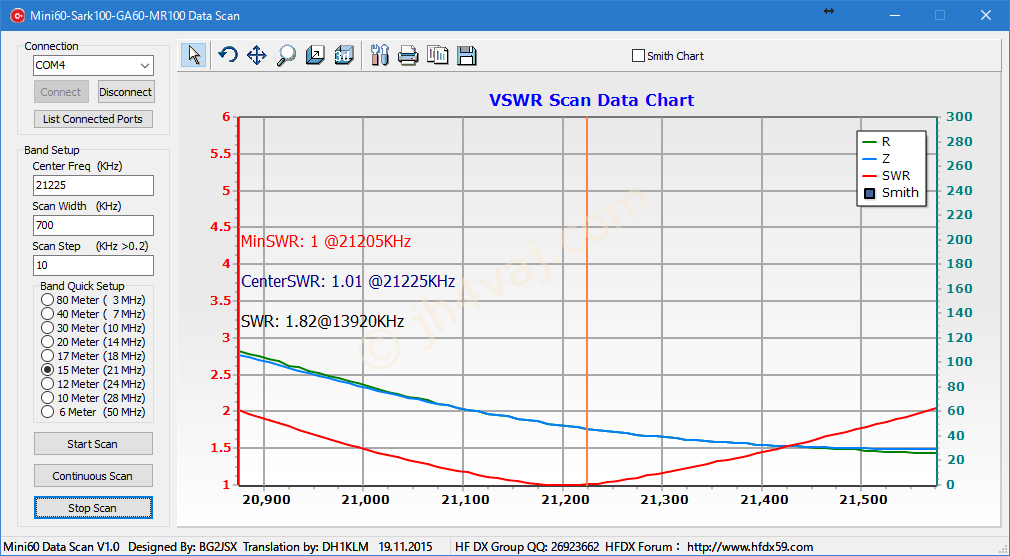
Task: Click the chart depth tool icon
Action: 315,55
